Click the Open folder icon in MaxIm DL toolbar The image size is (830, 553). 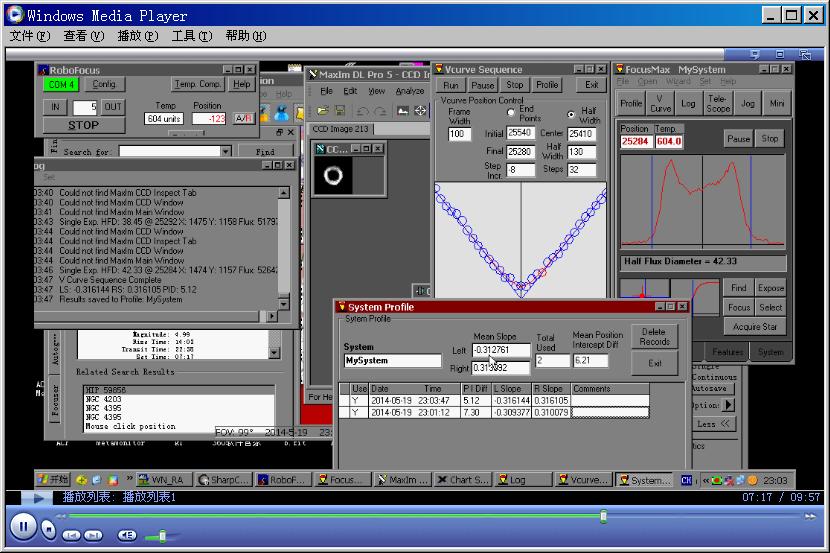click(322, 111)
